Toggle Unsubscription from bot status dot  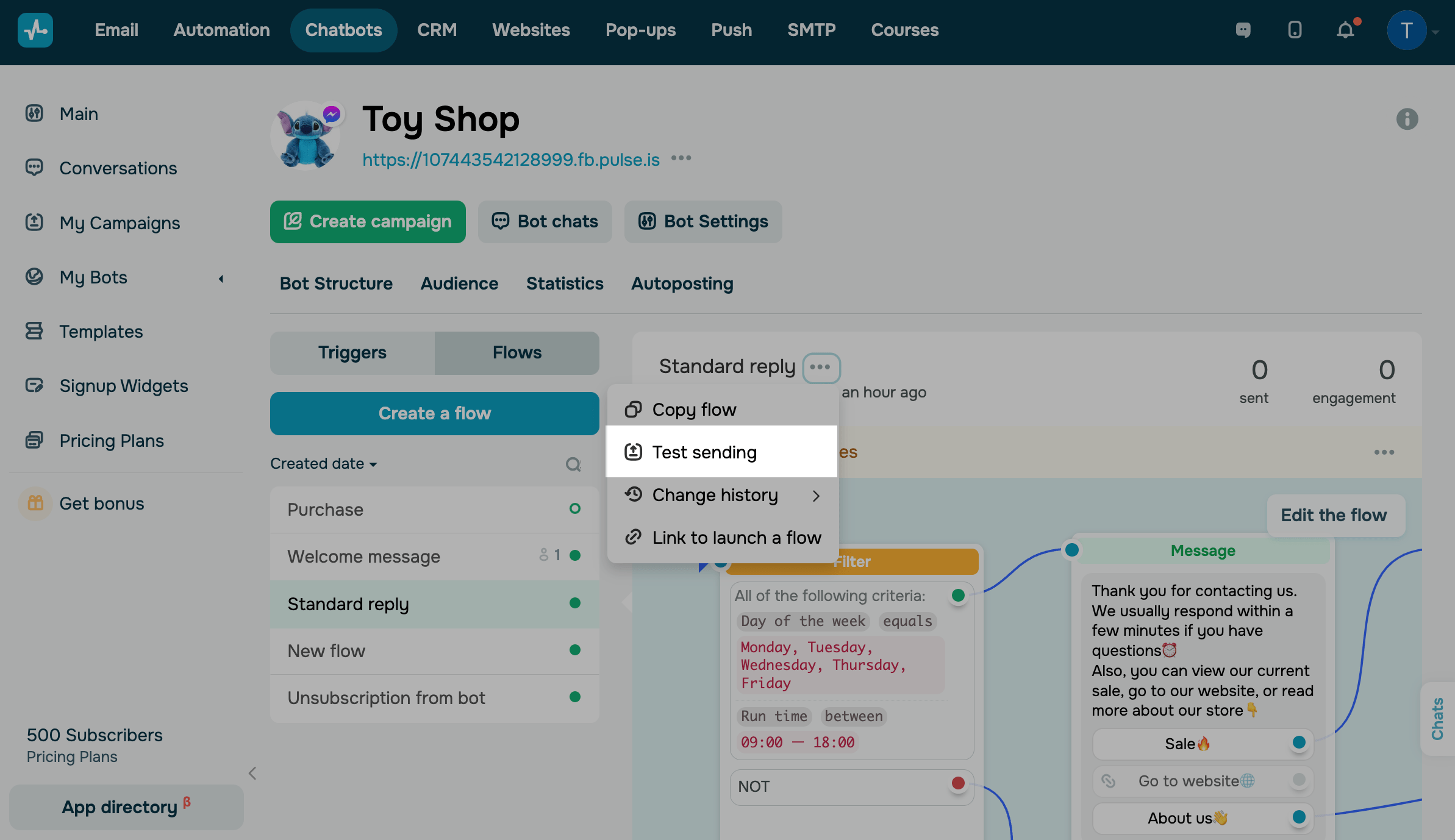tap(574, 697)
